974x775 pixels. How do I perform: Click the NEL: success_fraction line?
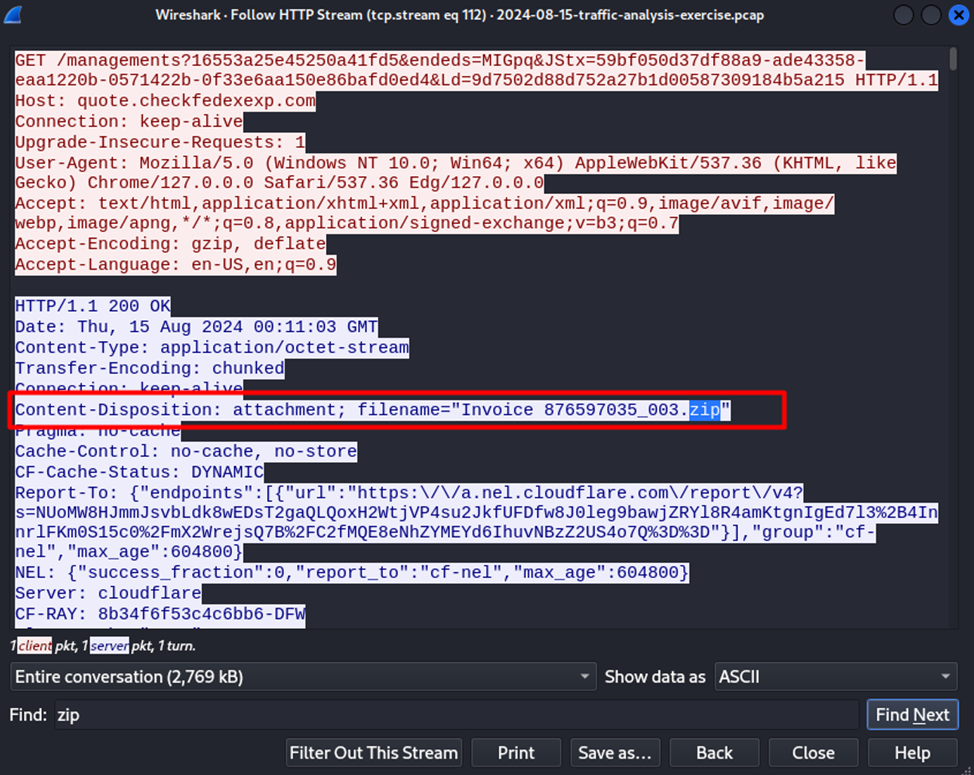click(352, 573)
